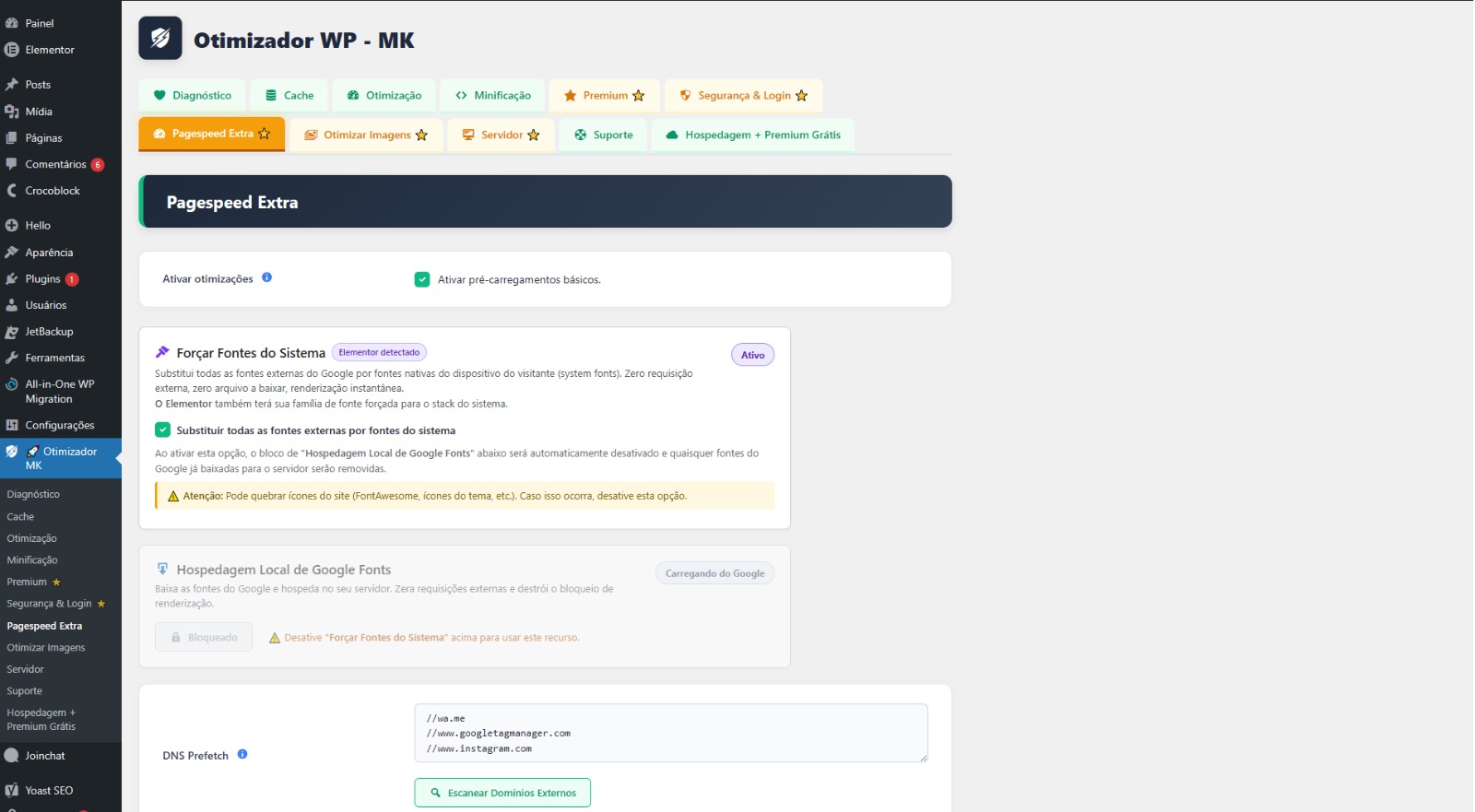The width and height of the screenshot is (1475, 812).
Task: Open the Premium tab
Action: (x=604, y=95)
